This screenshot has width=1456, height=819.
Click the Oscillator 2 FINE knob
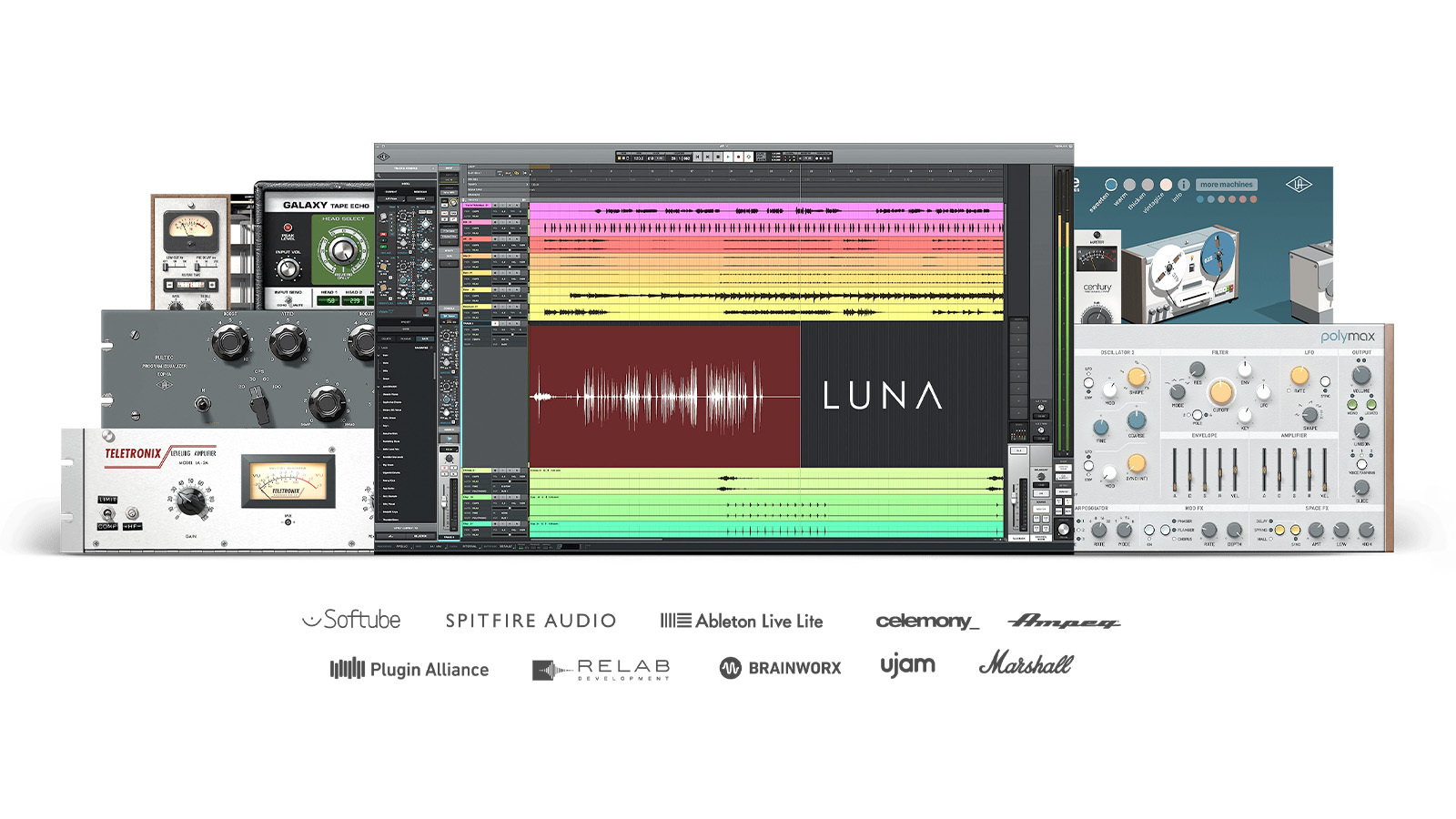pyautogui.click(x=1101, y=427)
